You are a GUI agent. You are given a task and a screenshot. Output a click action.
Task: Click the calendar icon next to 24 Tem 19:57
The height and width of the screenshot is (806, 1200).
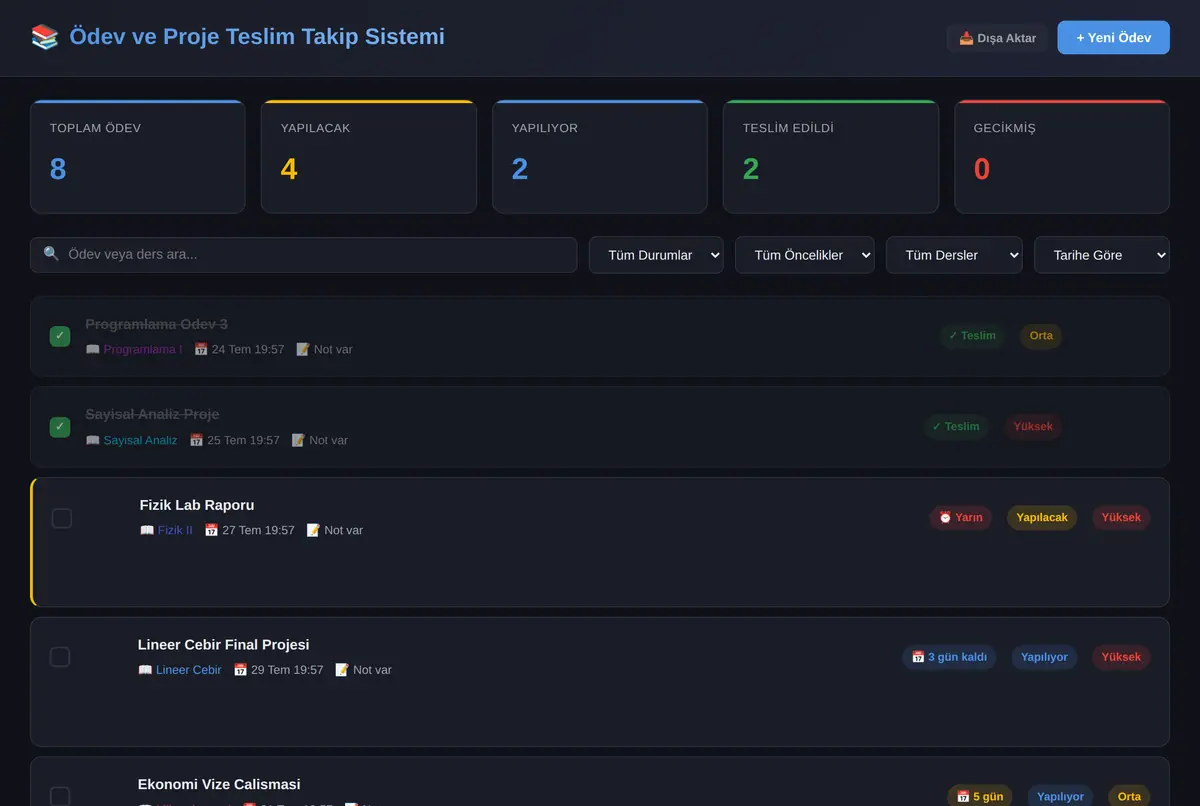[201, 349]
